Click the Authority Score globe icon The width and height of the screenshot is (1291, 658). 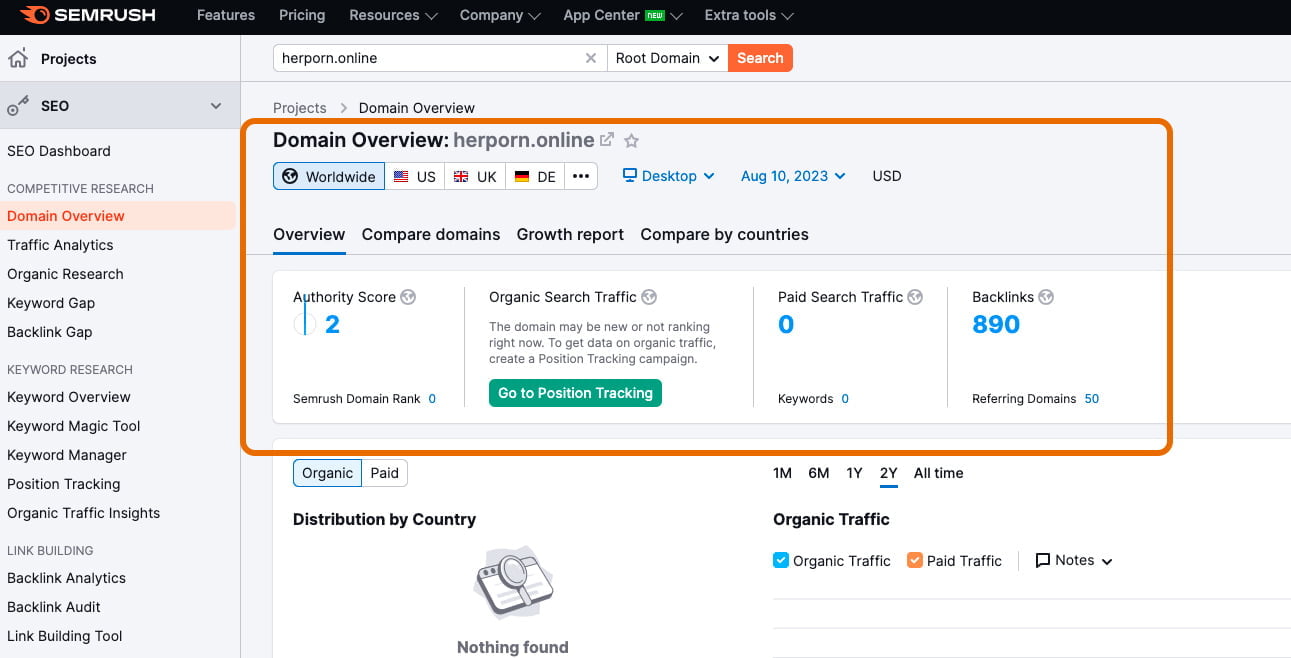408,297
